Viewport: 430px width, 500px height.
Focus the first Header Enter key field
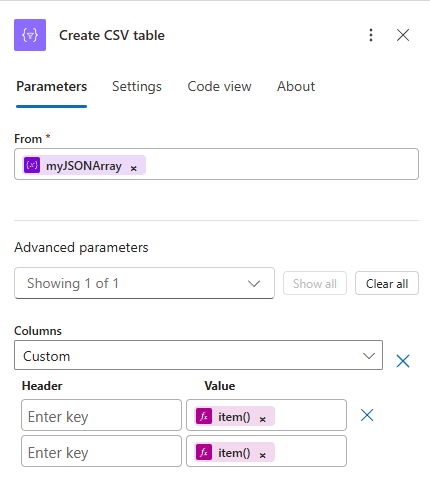coord(101,415)
